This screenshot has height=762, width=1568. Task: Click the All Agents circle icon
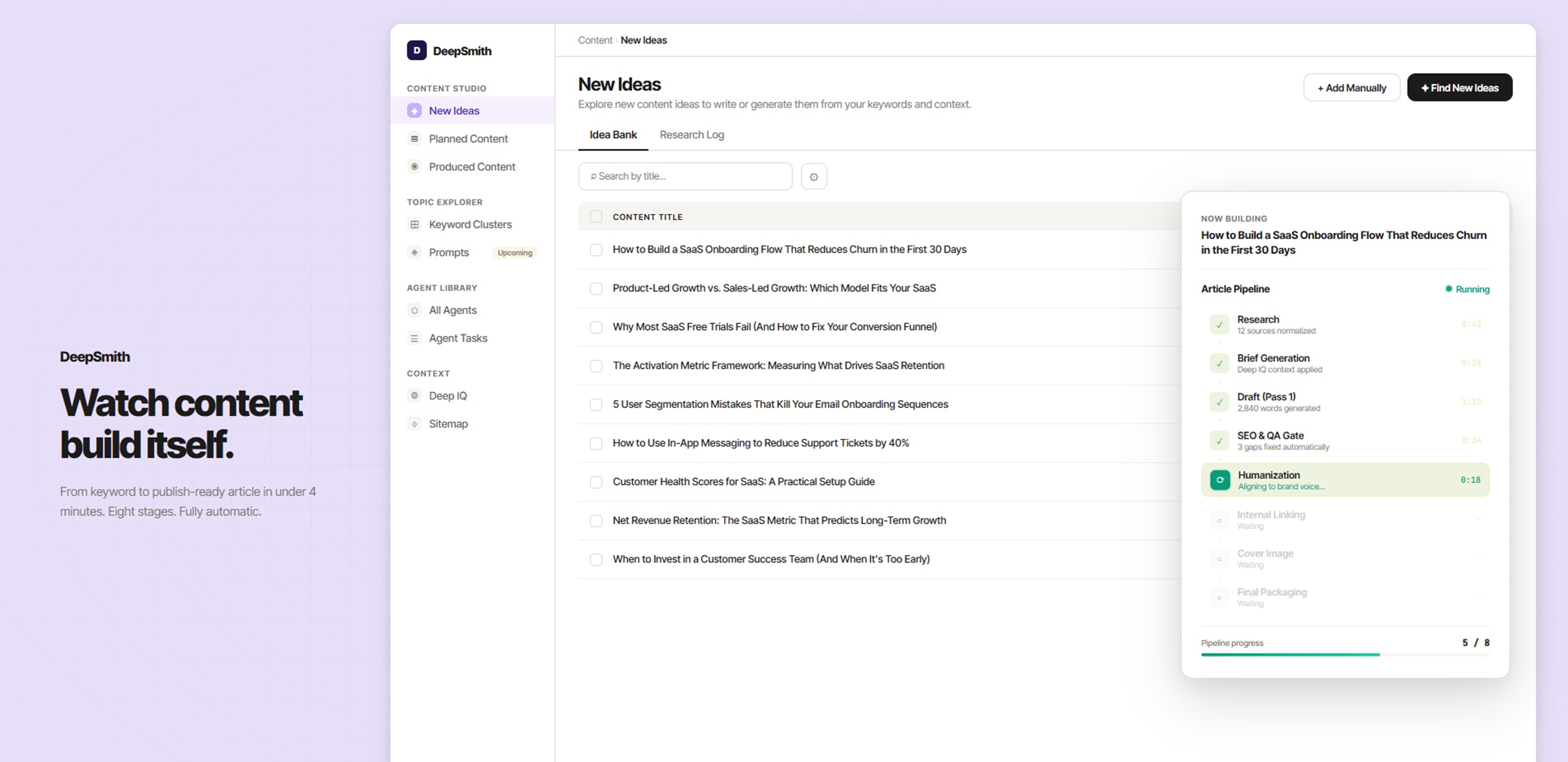point(414,310)
